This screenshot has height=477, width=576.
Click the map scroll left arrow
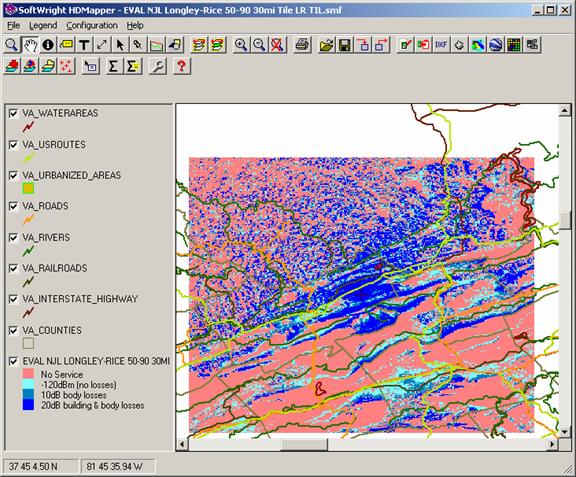pos(182,445)
